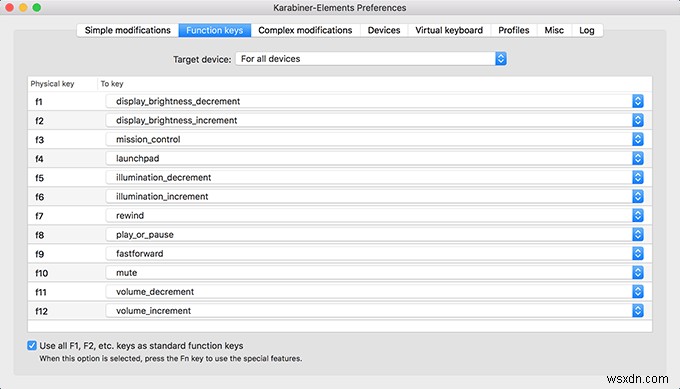
Task: Select the f6 physical key label
Action: tap(39, 197)
